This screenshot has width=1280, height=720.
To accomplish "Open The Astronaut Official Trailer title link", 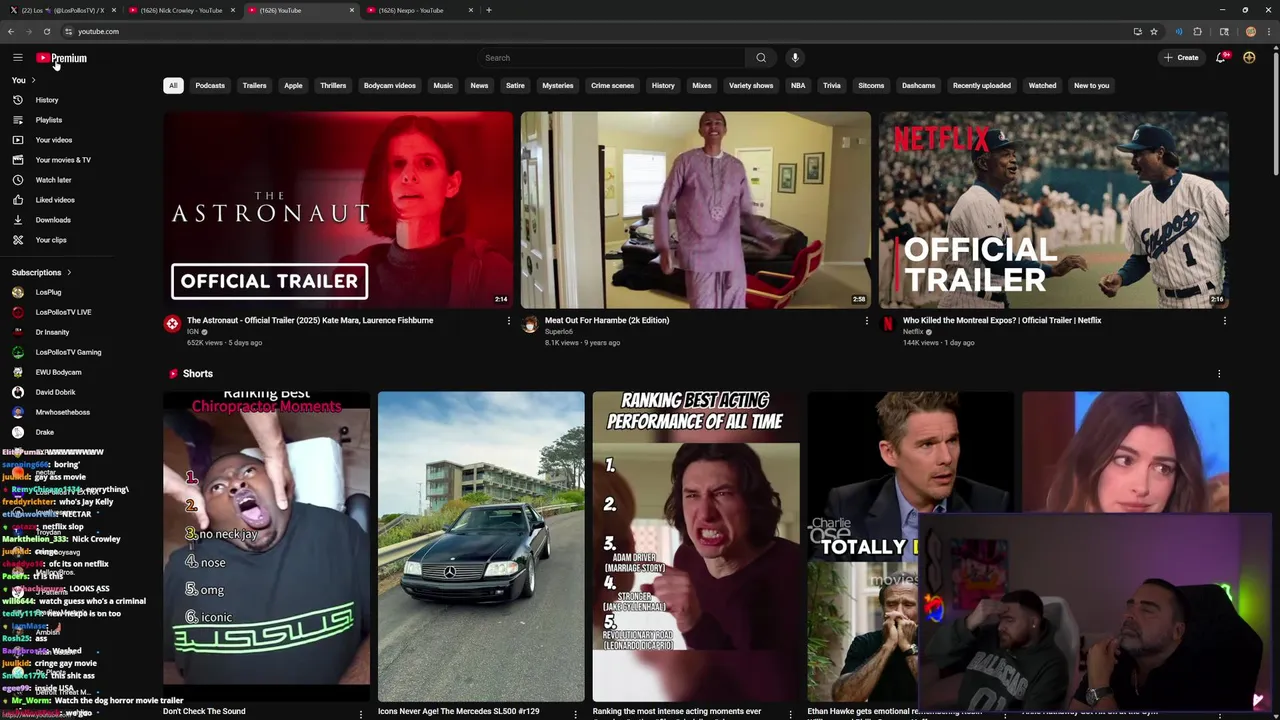I will (x=310, y=321).
